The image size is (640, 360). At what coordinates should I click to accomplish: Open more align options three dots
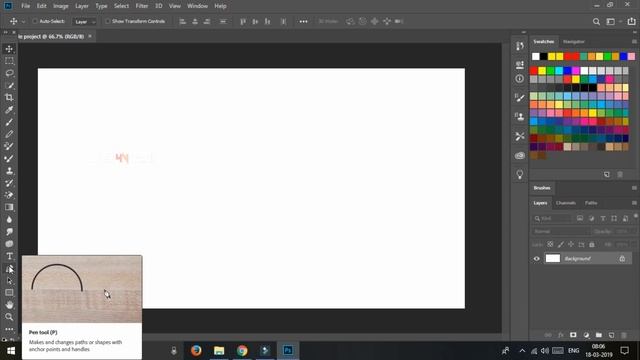tap(303, 22)
